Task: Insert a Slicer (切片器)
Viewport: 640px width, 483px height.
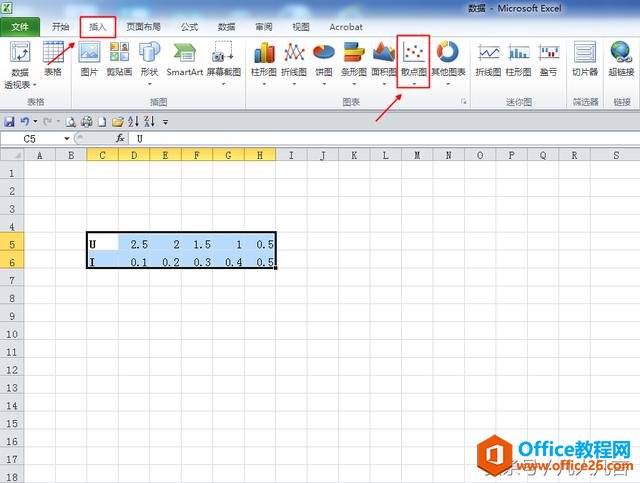Action: click(584, 59)
